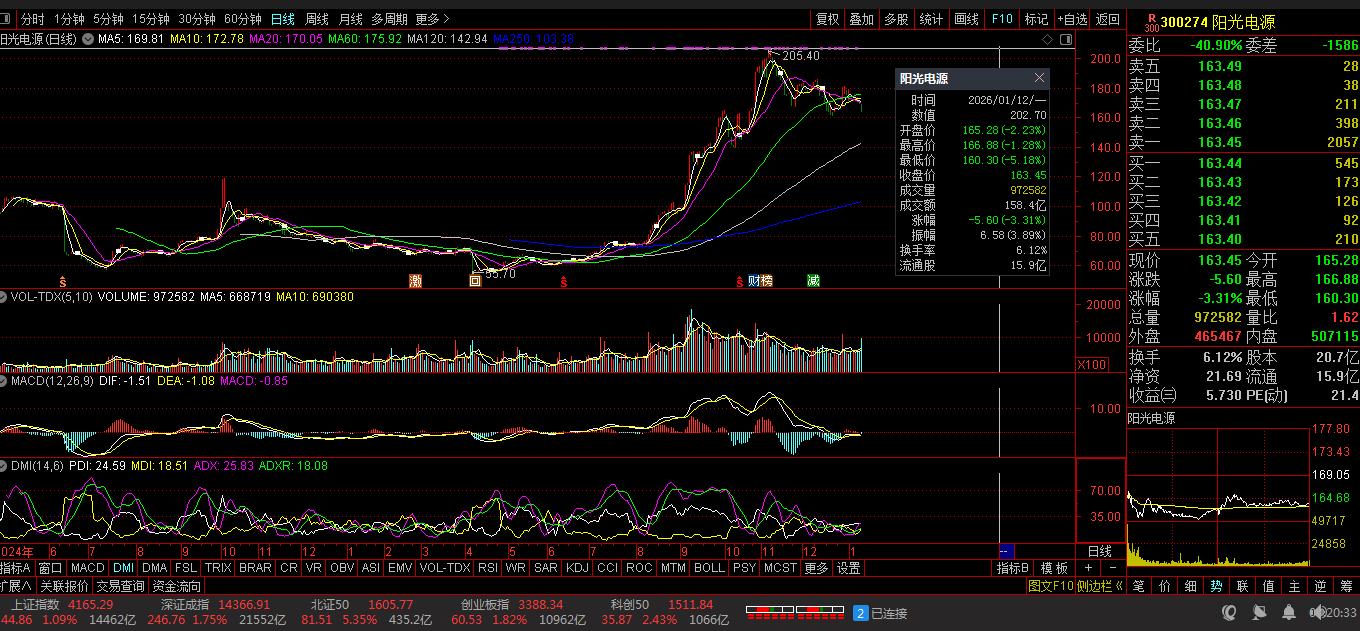Click the plus zoom-in button next to 模板

pos(1088,568)
